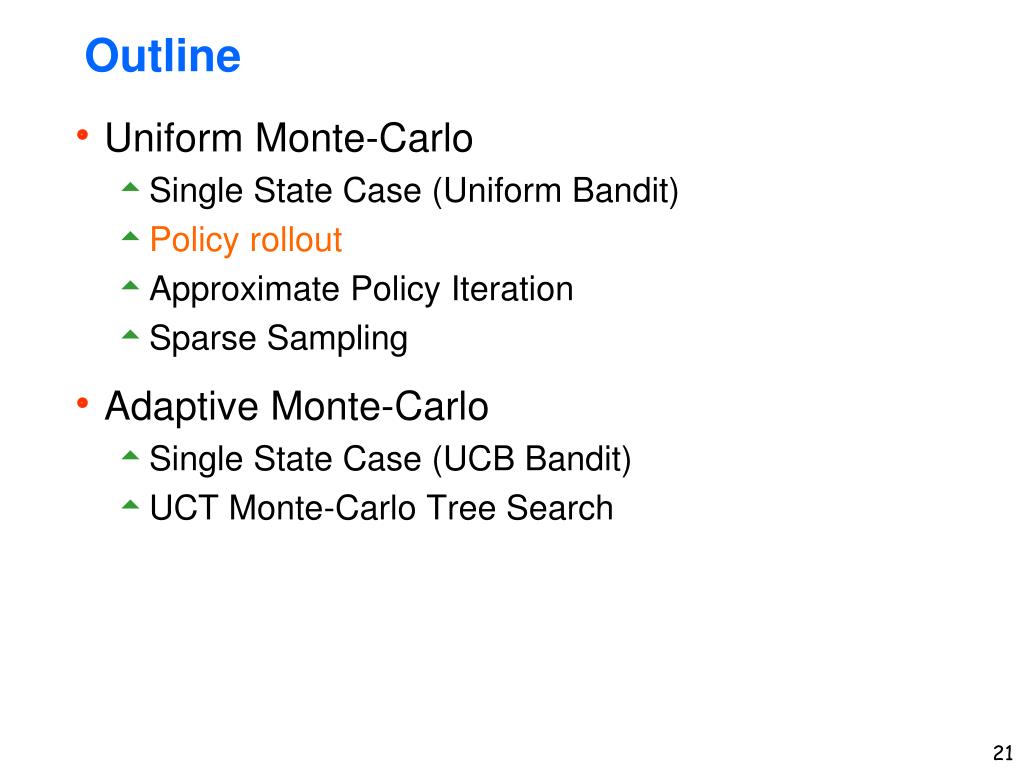The height and width of the screenshot is (768, 1024).
Task: Select the Adaptive Monte-Carlo heading
Action: point(296,406)
